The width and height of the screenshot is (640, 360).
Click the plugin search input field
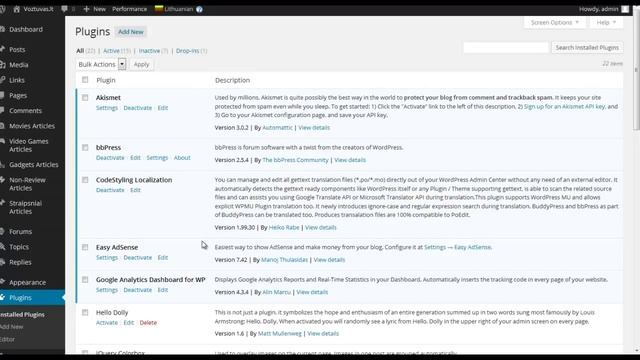[506, 48]
